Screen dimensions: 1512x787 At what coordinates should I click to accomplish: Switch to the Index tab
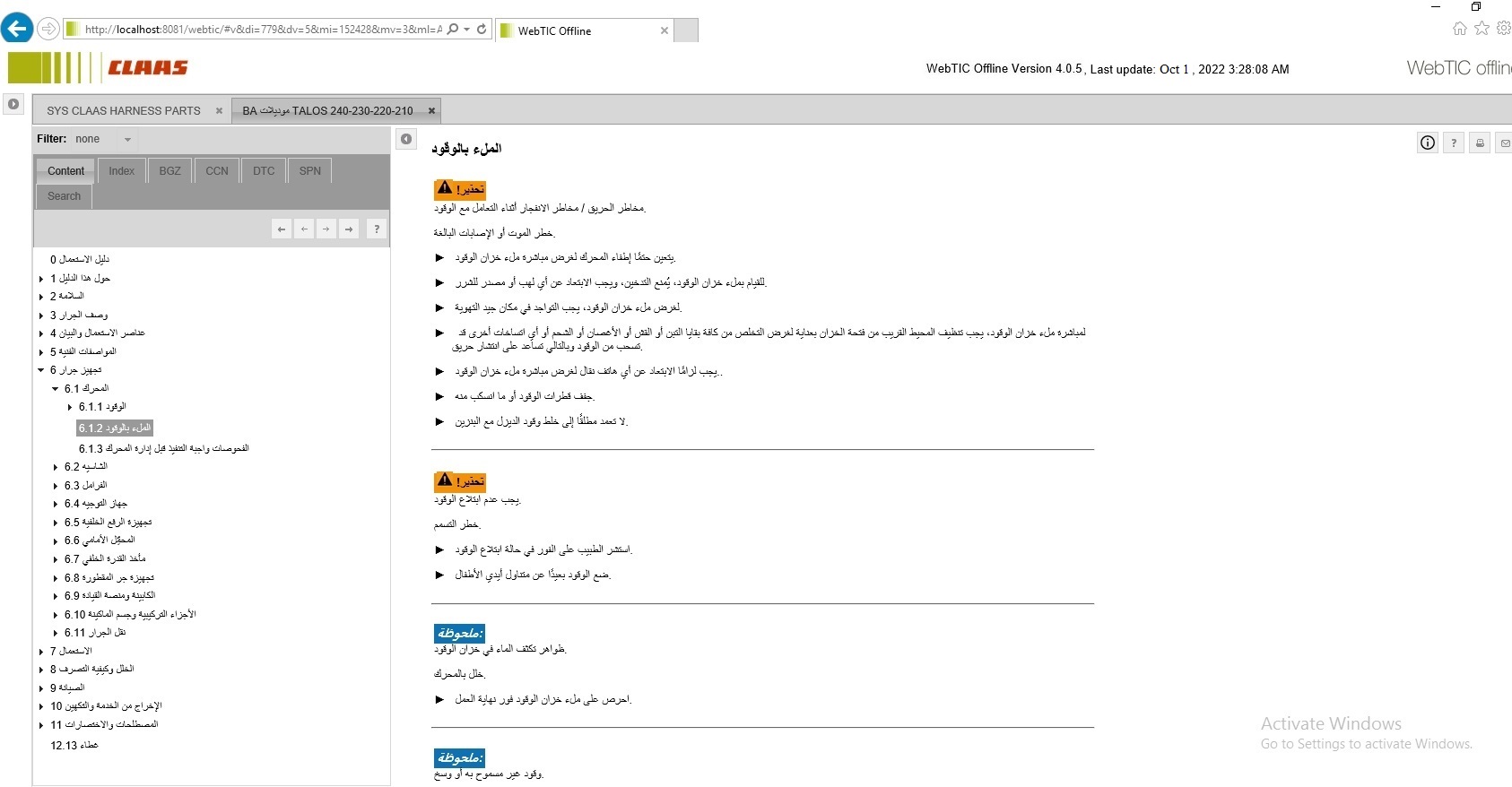pos(121,170)
